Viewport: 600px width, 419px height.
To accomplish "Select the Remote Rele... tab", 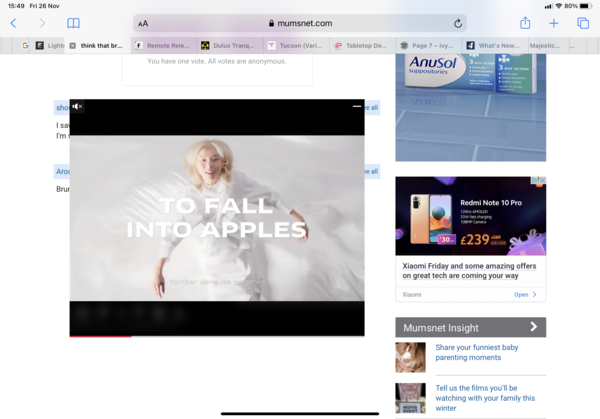I will [x=165, y=45].
